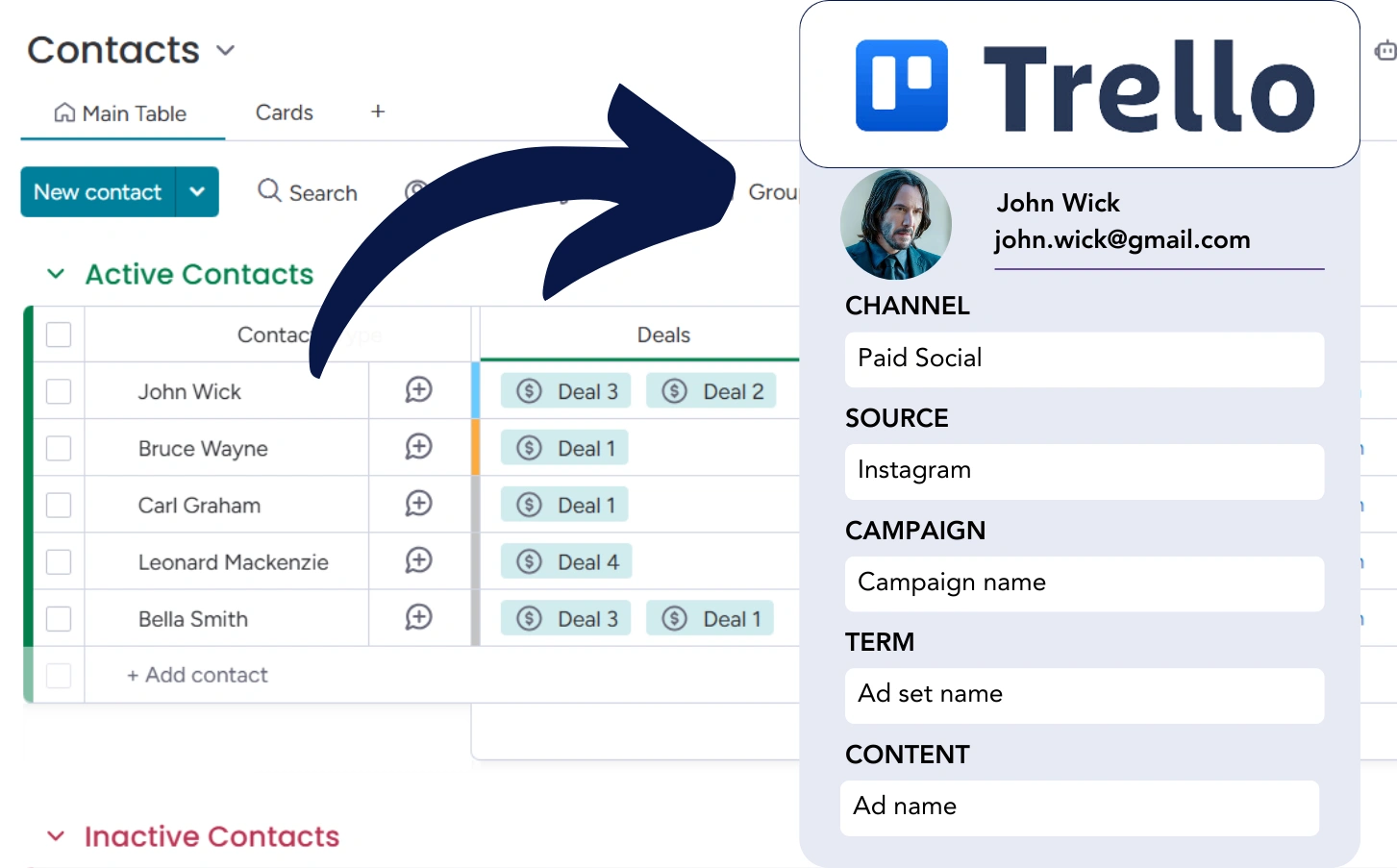
Task: Click + Add contact row
Action: [x=197, y=675]
